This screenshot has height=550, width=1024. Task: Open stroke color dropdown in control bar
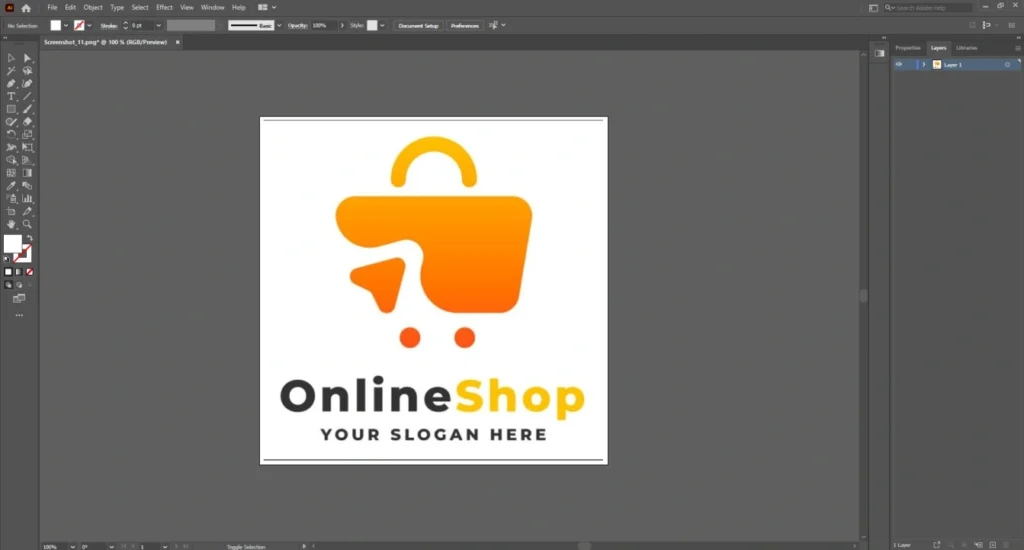pos(89,25)
